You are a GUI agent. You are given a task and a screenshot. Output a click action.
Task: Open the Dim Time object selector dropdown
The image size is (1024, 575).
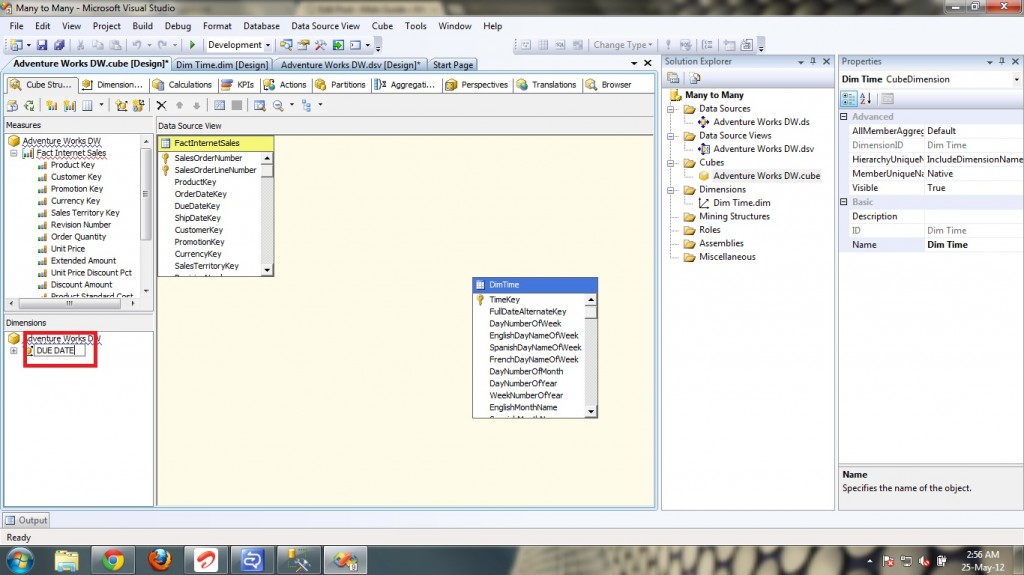1016,79
